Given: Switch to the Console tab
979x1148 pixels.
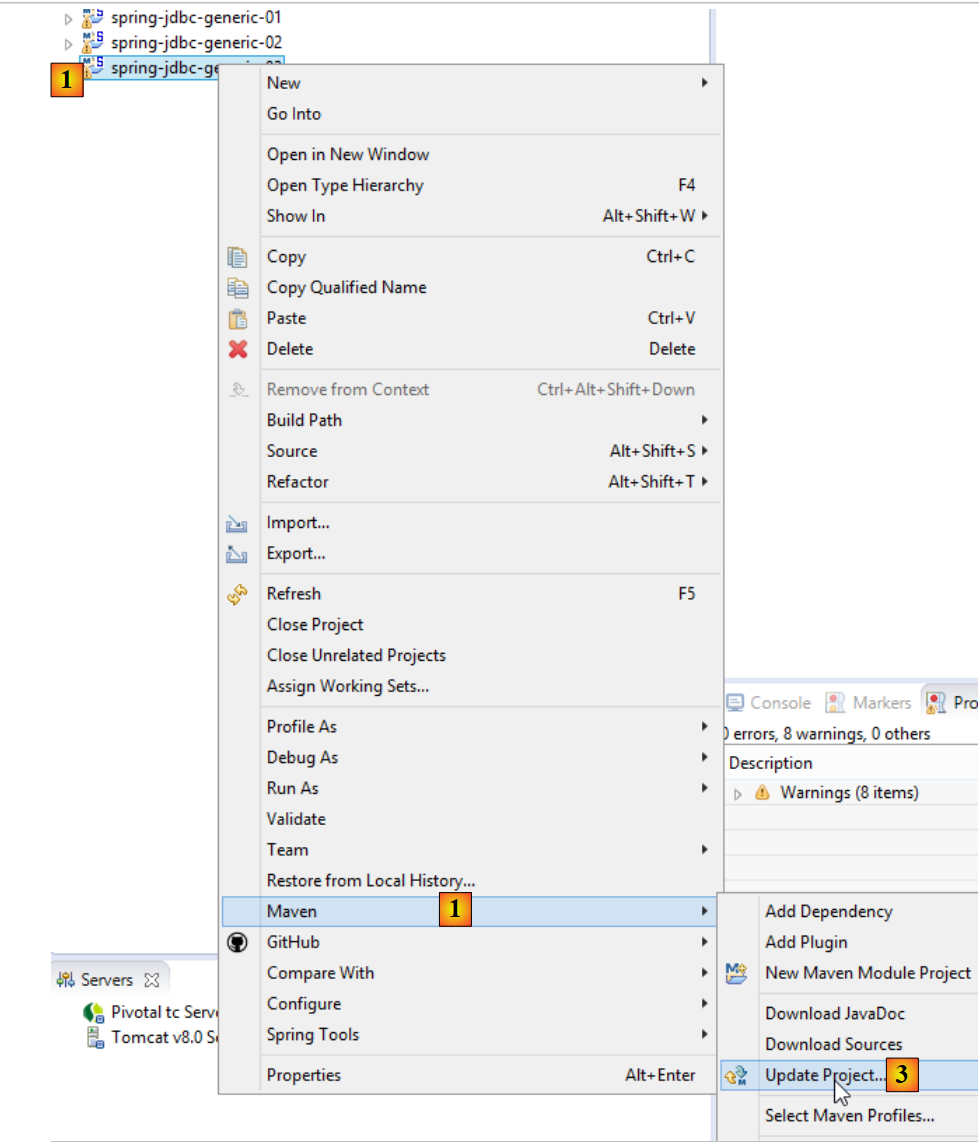Looking at the screenshot, I should 770,703.
